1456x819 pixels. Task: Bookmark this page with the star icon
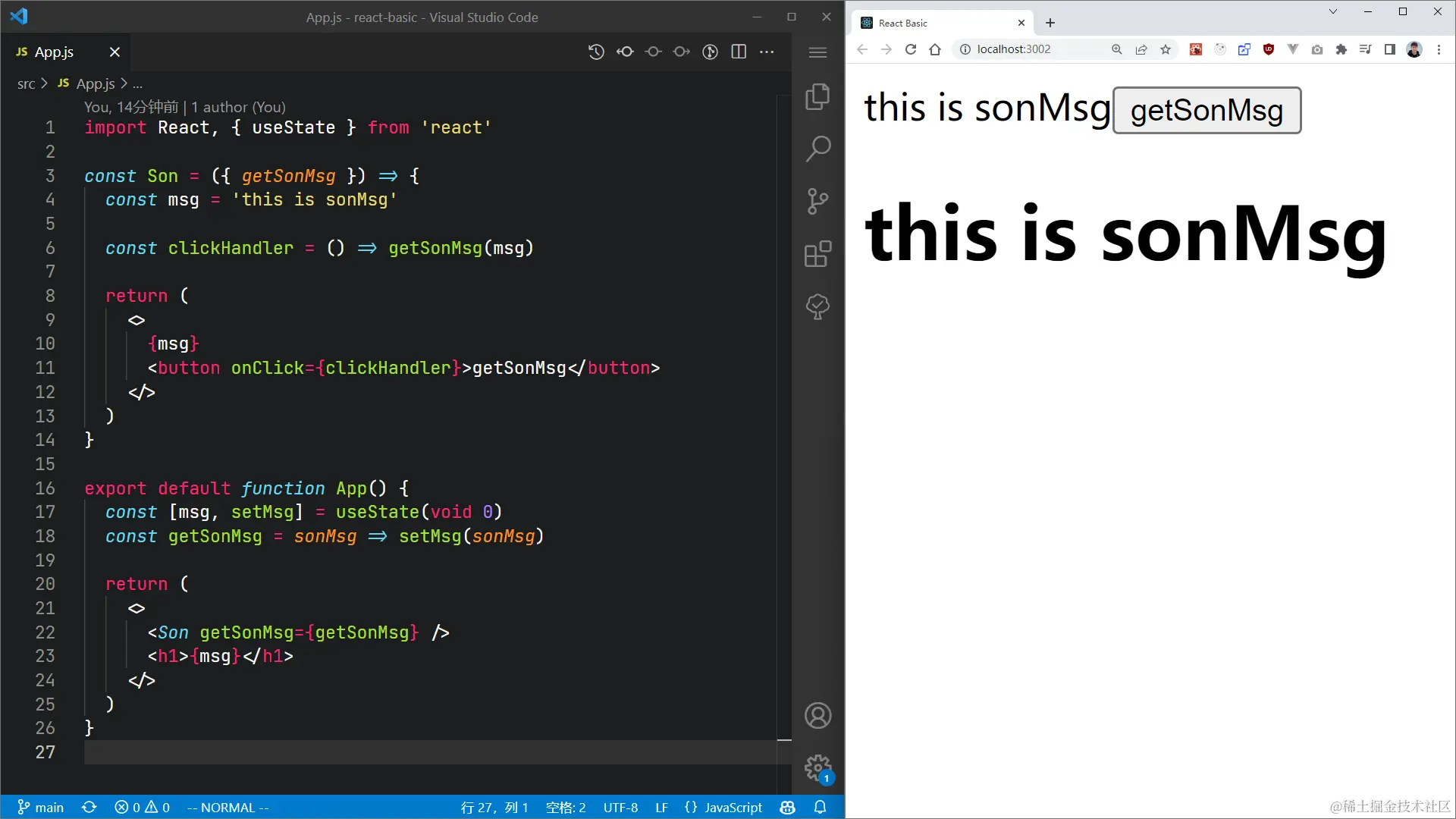(1166, 49)
